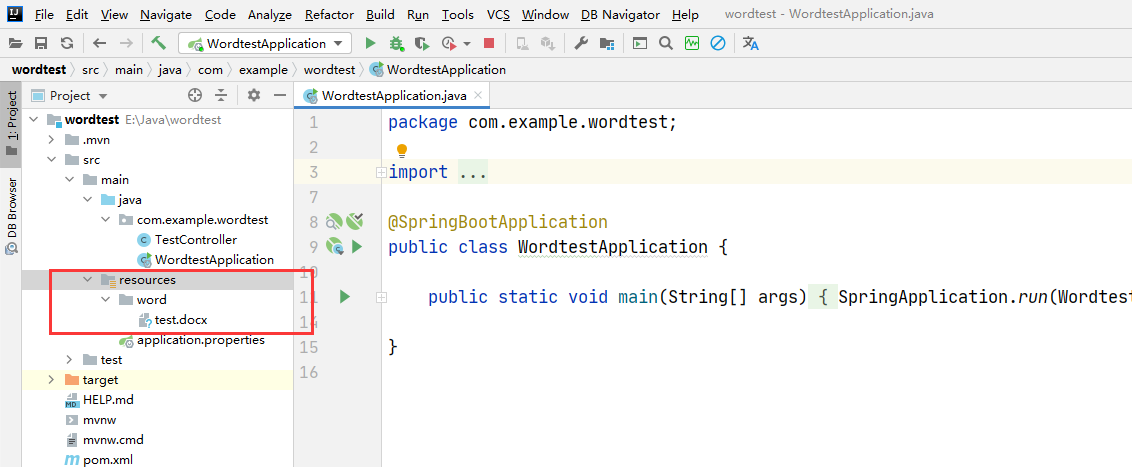
Task: Click the example breadcrumb
Action: pyautogui.click(x=264, y=70)
